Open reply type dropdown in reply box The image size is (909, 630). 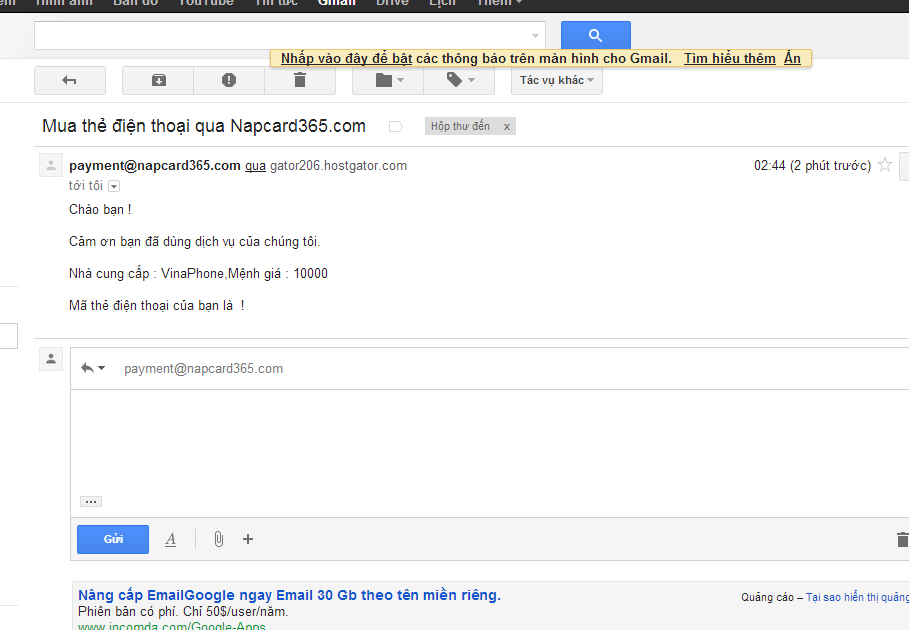(x=93, y=368)
